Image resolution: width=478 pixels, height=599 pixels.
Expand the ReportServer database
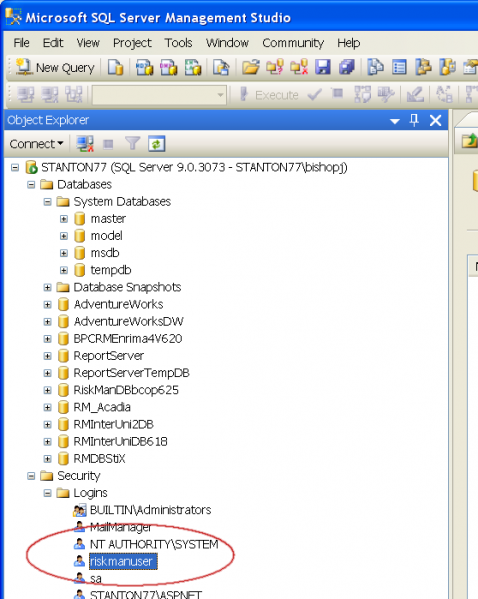pyautogui.click(x=47, y=356)
